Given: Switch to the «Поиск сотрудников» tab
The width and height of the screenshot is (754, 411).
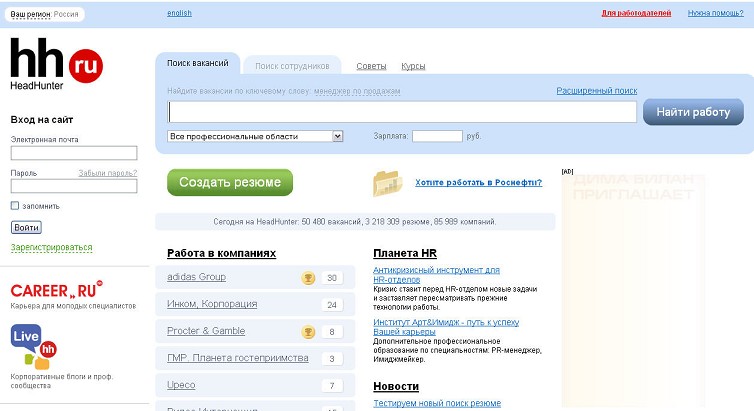Looking at the screenshot, I should [292, 66].
